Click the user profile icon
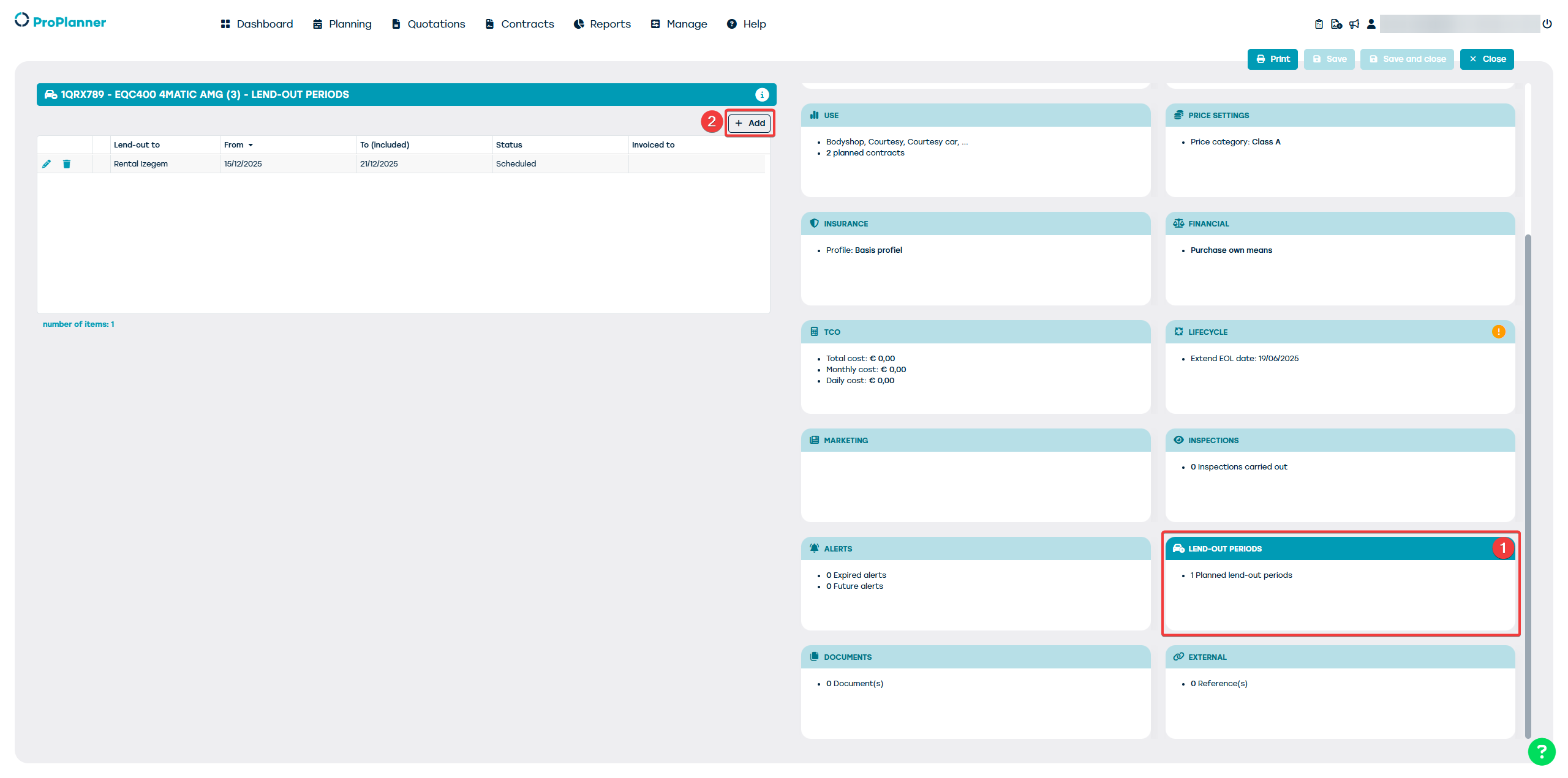The height and width of the screenshot is (778, 1568). point(1371,24)
